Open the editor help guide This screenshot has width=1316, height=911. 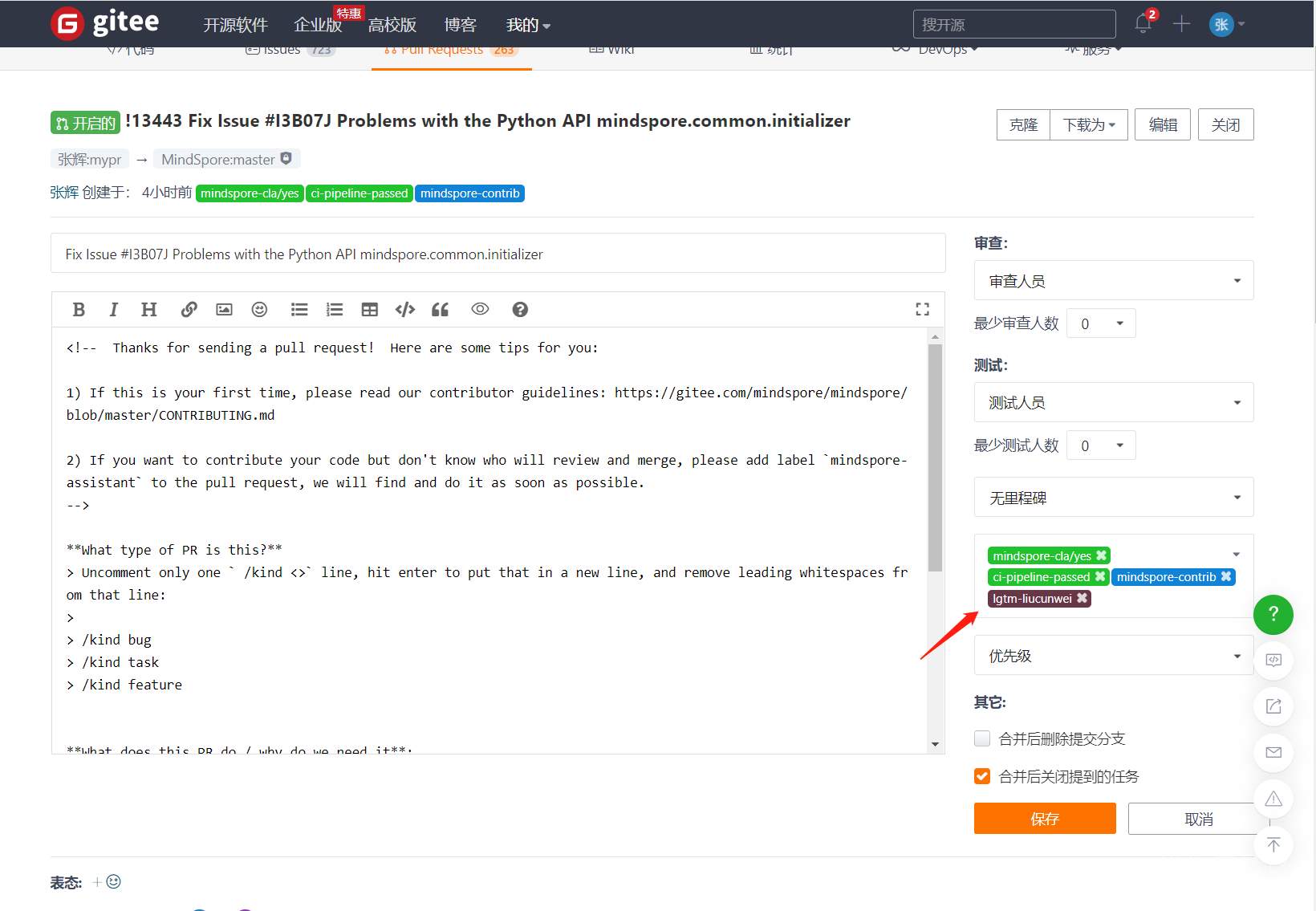point(520,310)
